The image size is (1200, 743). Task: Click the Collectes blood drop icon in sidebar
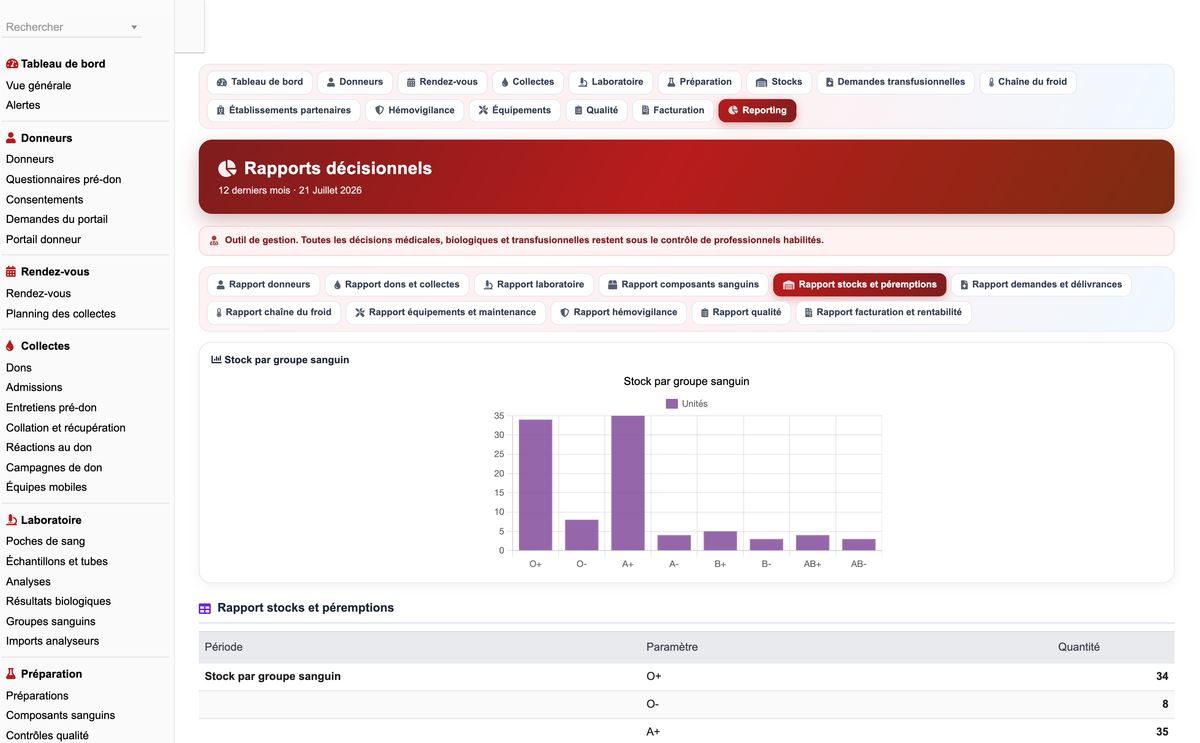pyautogui.click(x=10, y=346)
